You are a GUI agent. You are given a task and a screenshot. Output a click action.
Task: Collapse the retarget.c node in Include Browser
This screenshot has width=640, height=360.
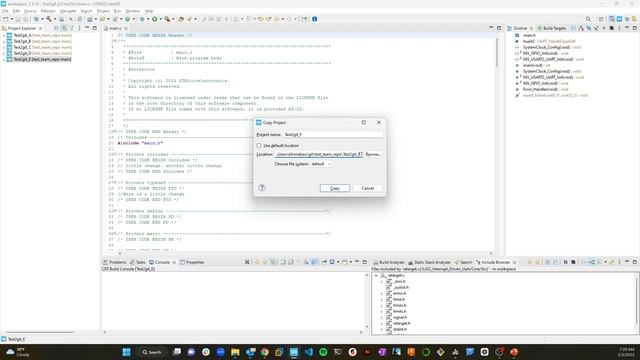point(376,276)
